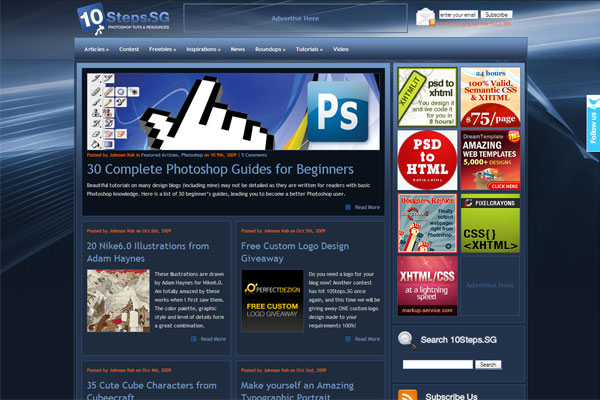Viewport: 600px width, 400px height.
Task: Click the psd to xhtml XHTMLIT ad
Action: coord(427,97)
